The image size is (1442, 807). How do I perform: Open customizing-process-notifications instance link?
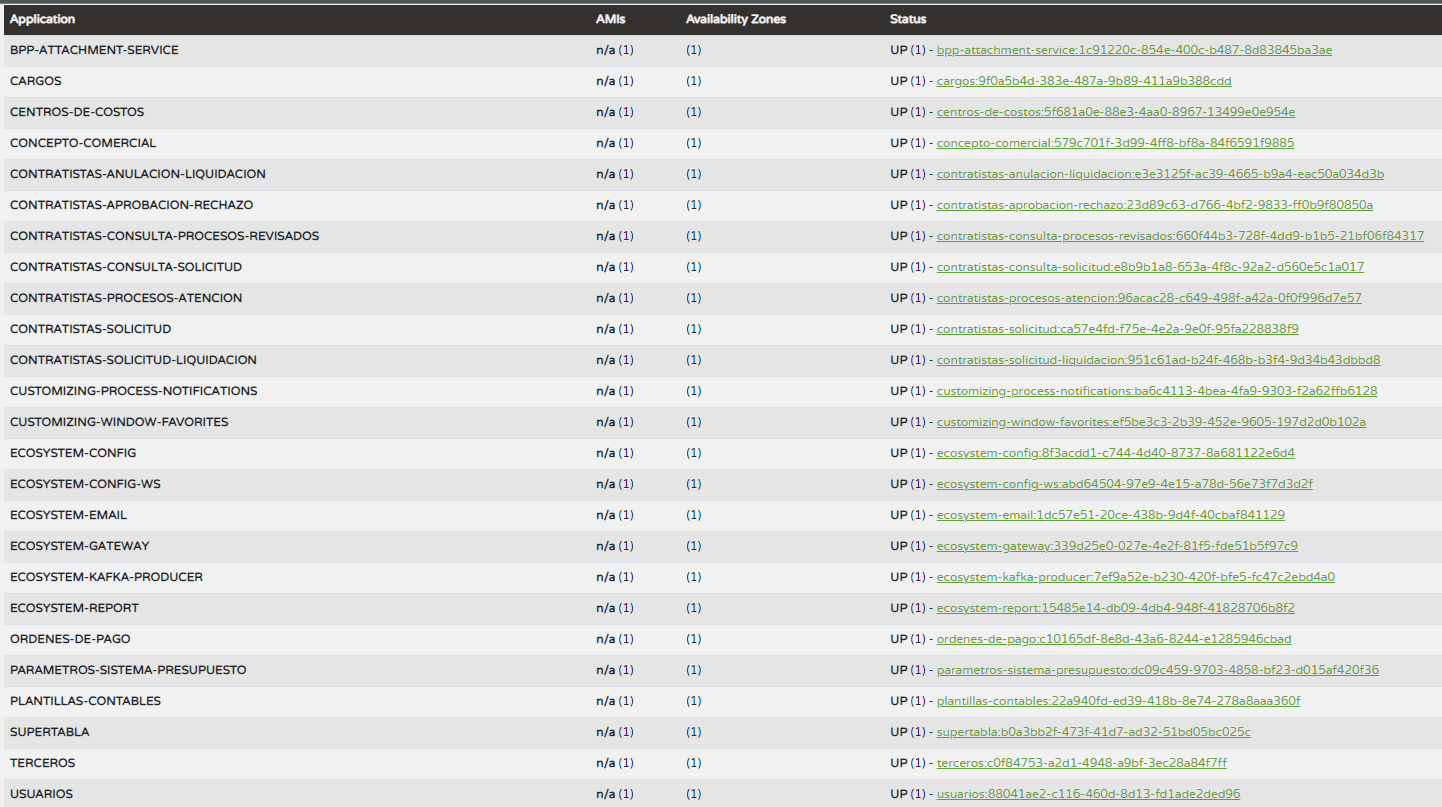[x=1157, y=391]
